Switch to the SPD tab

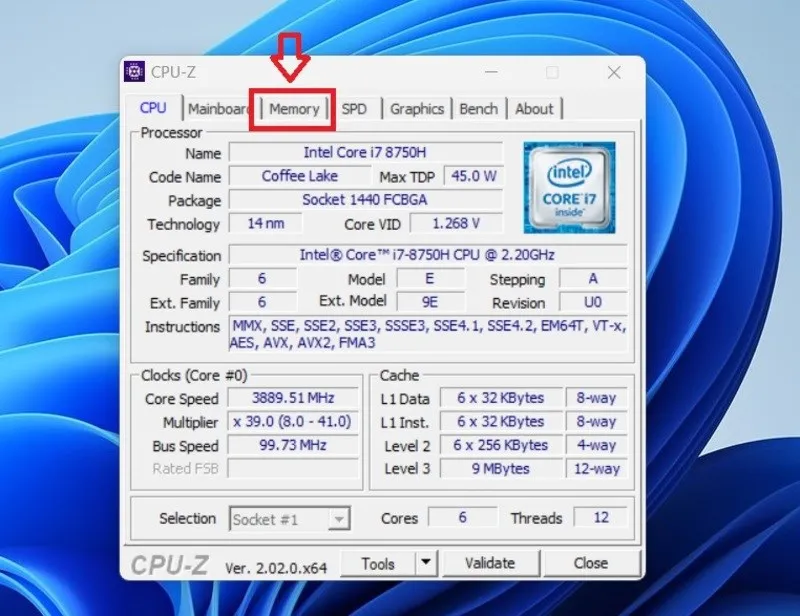pos(356,108)
